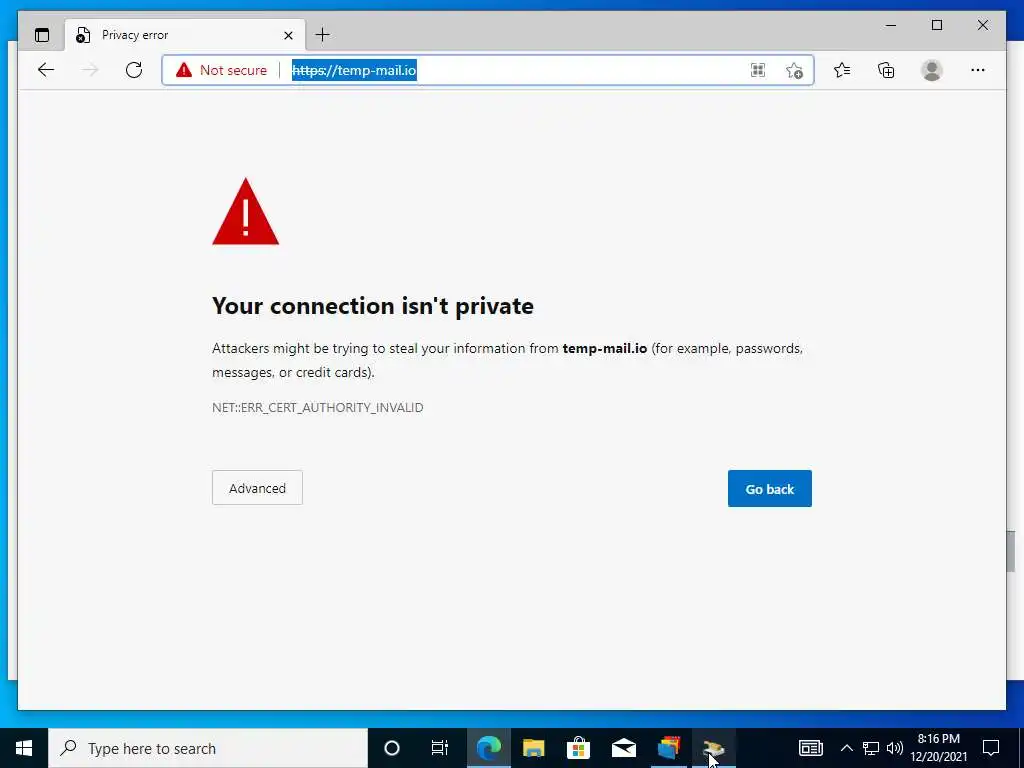
Task: Open the vertical tabs panel icon
Action: click(x=42, y=35)
